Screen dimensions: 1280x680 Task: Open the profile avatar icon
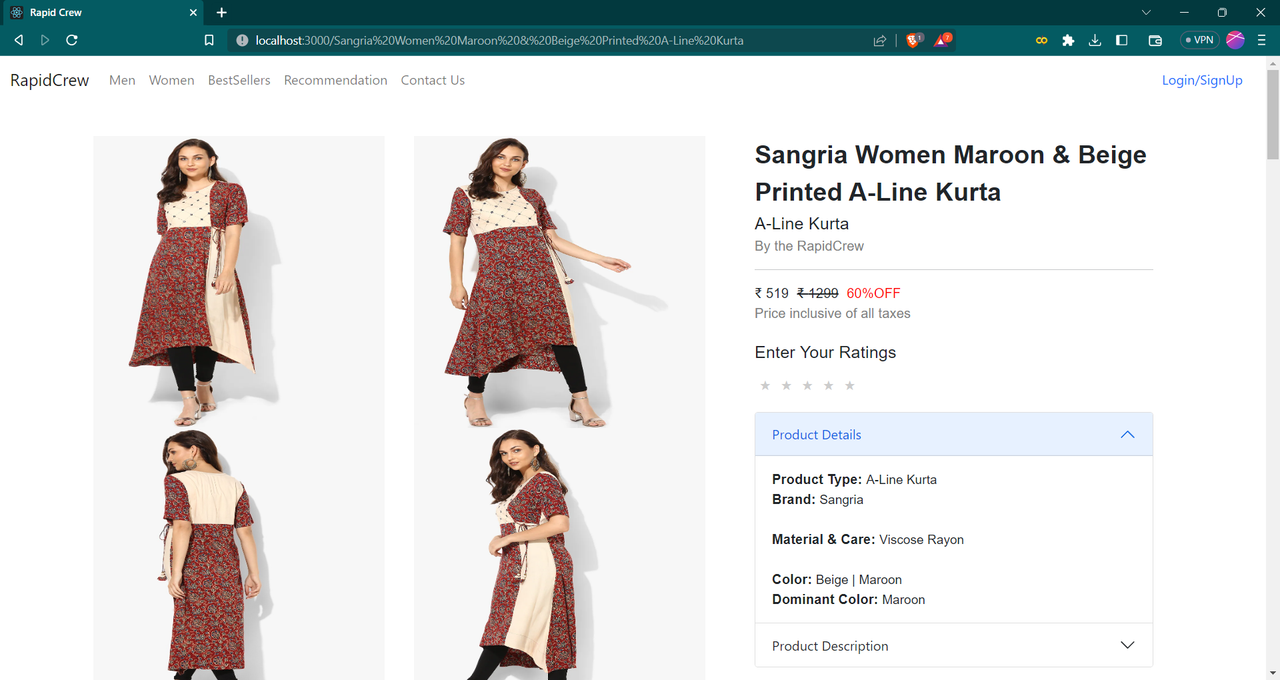1235,40
